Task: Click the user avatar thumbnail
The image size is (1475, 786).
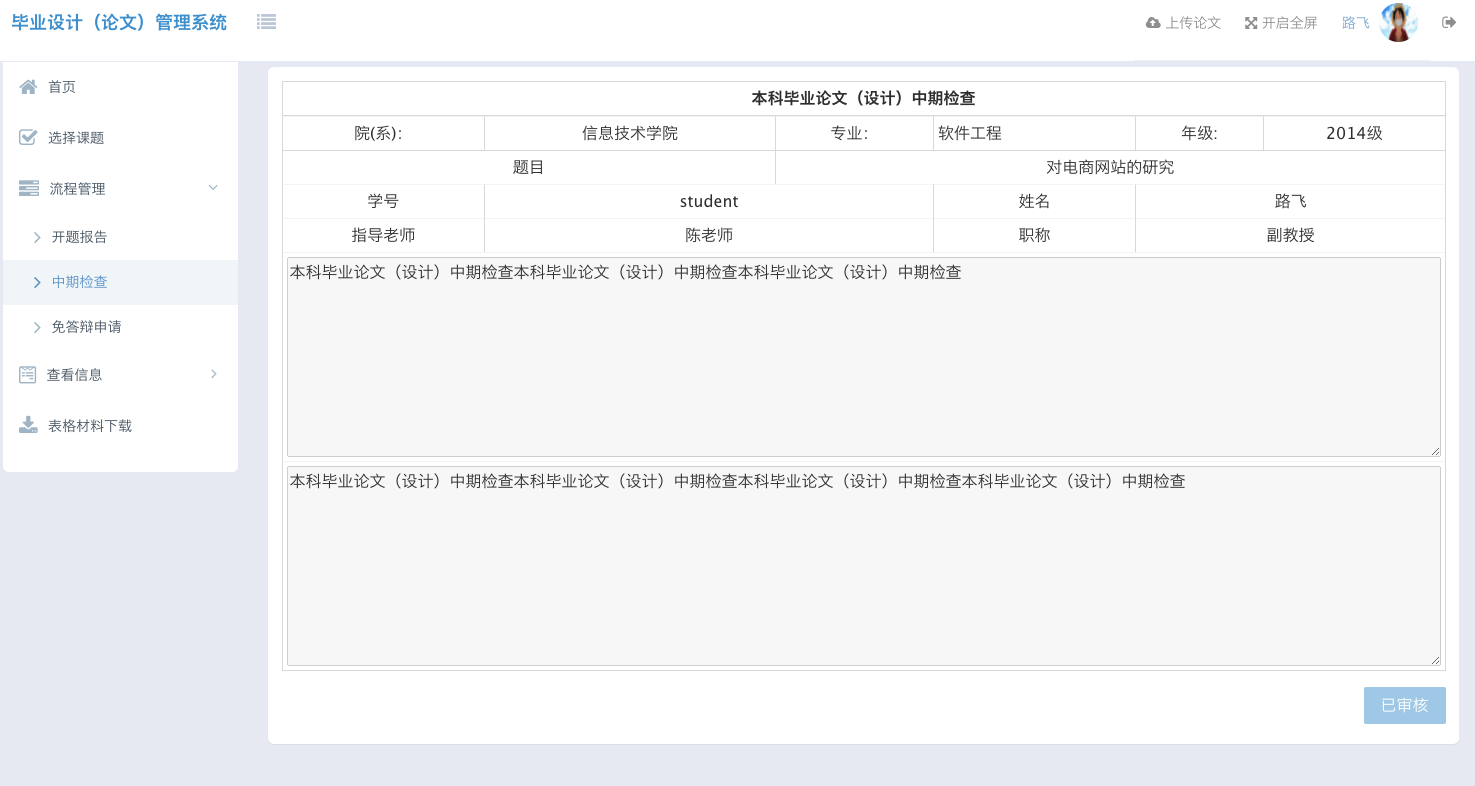Action: pyautogui.click(x=1397, y=22)
